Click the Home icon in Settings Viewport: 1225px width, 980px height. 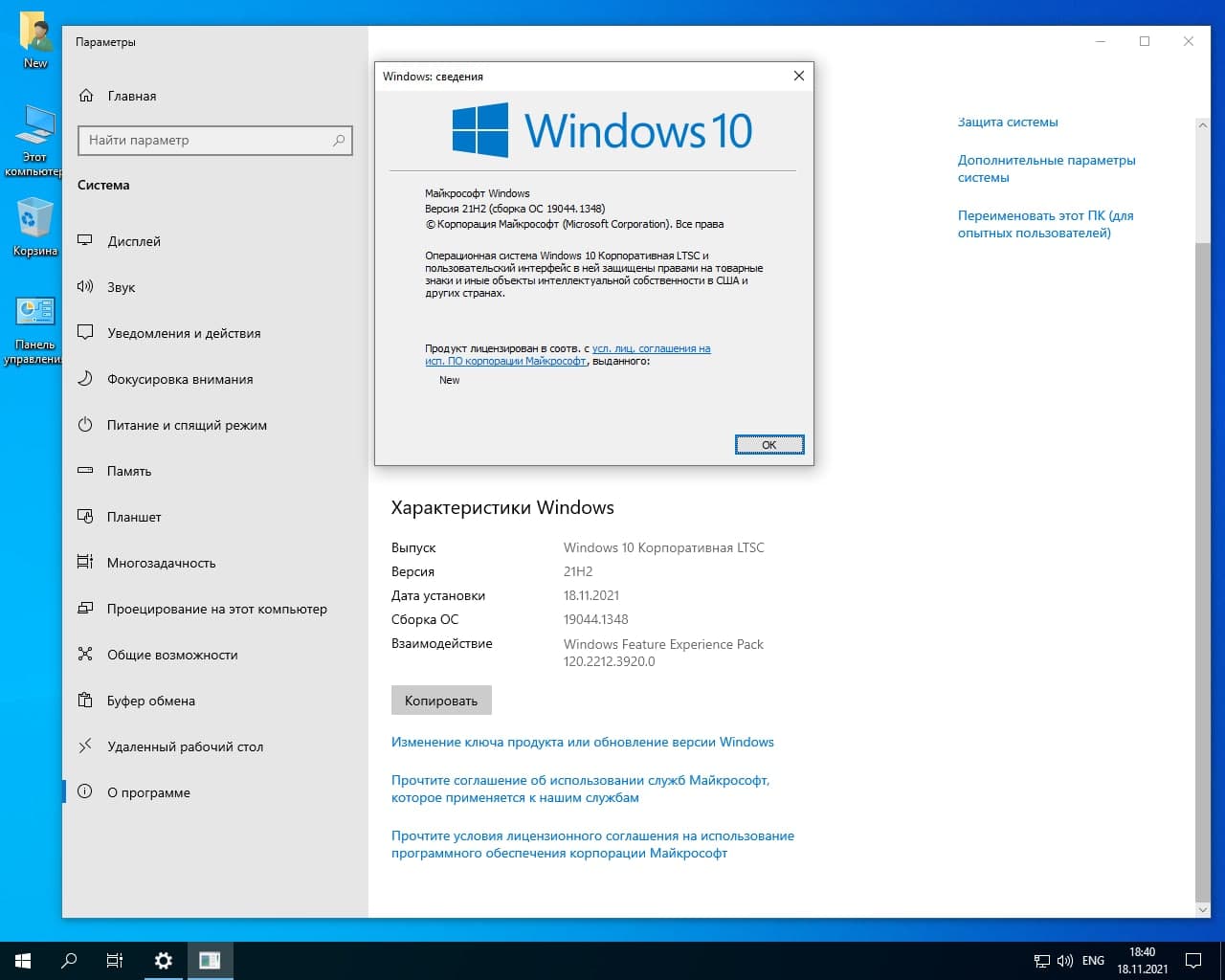click(x=86, y=96)
